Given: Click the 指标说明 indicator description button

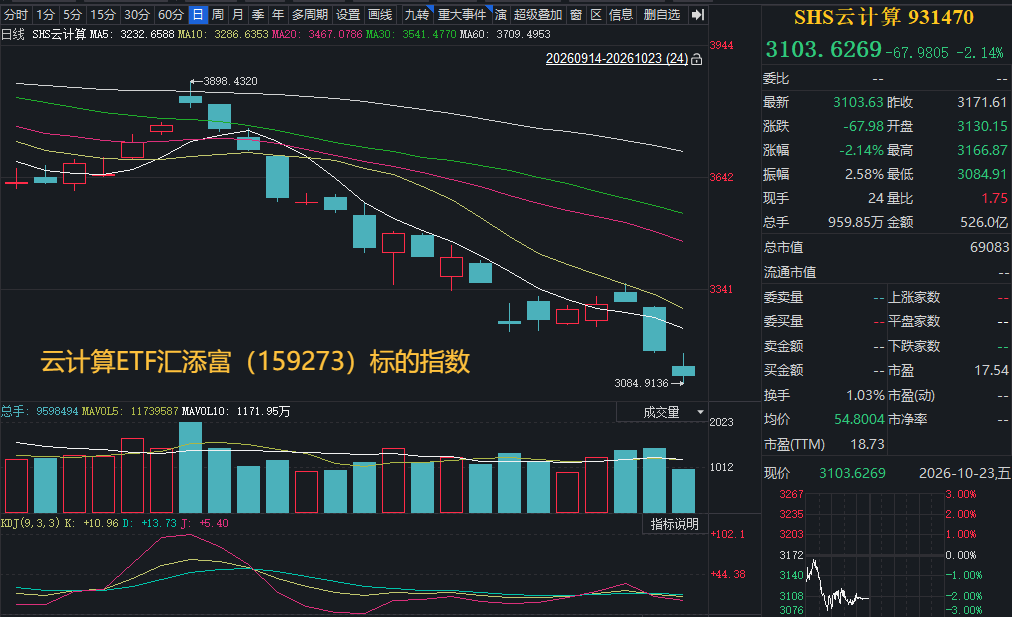Looking at the screenshot, I should coord(674,524).
